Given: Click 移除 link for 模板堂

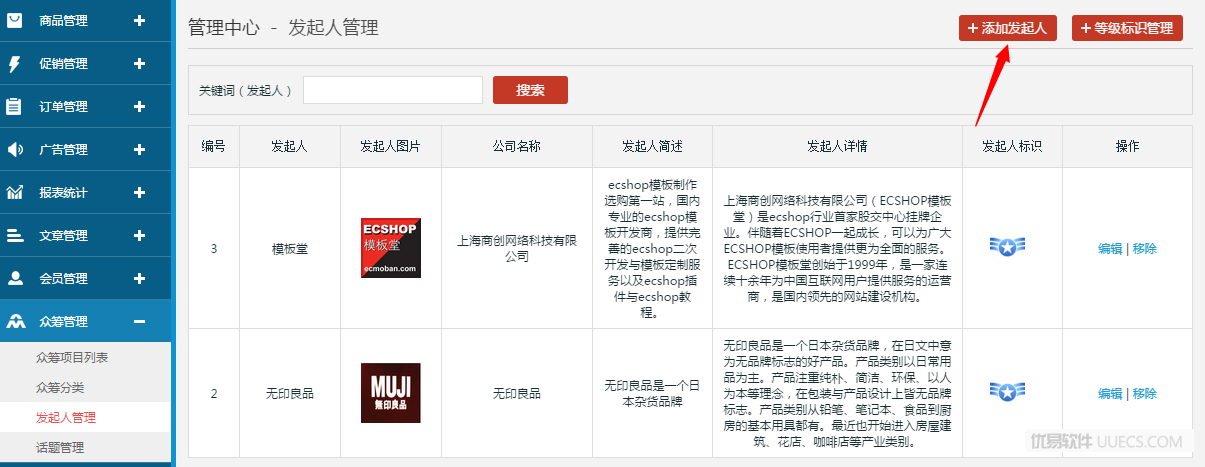Looking at the screenshot, I should click(1145, 249).
